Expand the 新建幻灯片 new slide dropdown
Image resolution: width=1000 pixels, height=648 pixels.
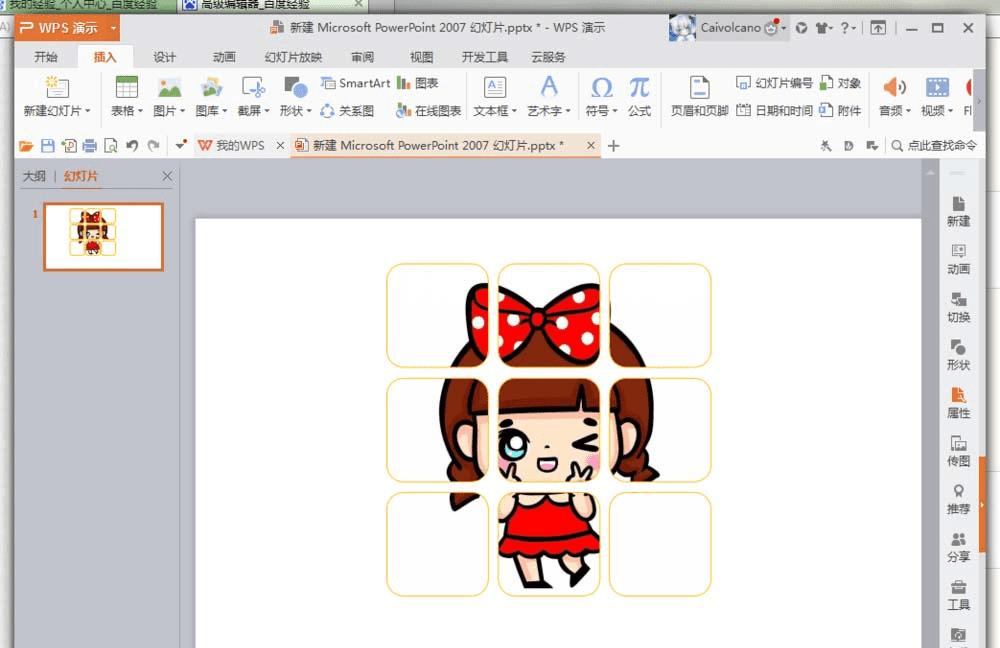57,111
